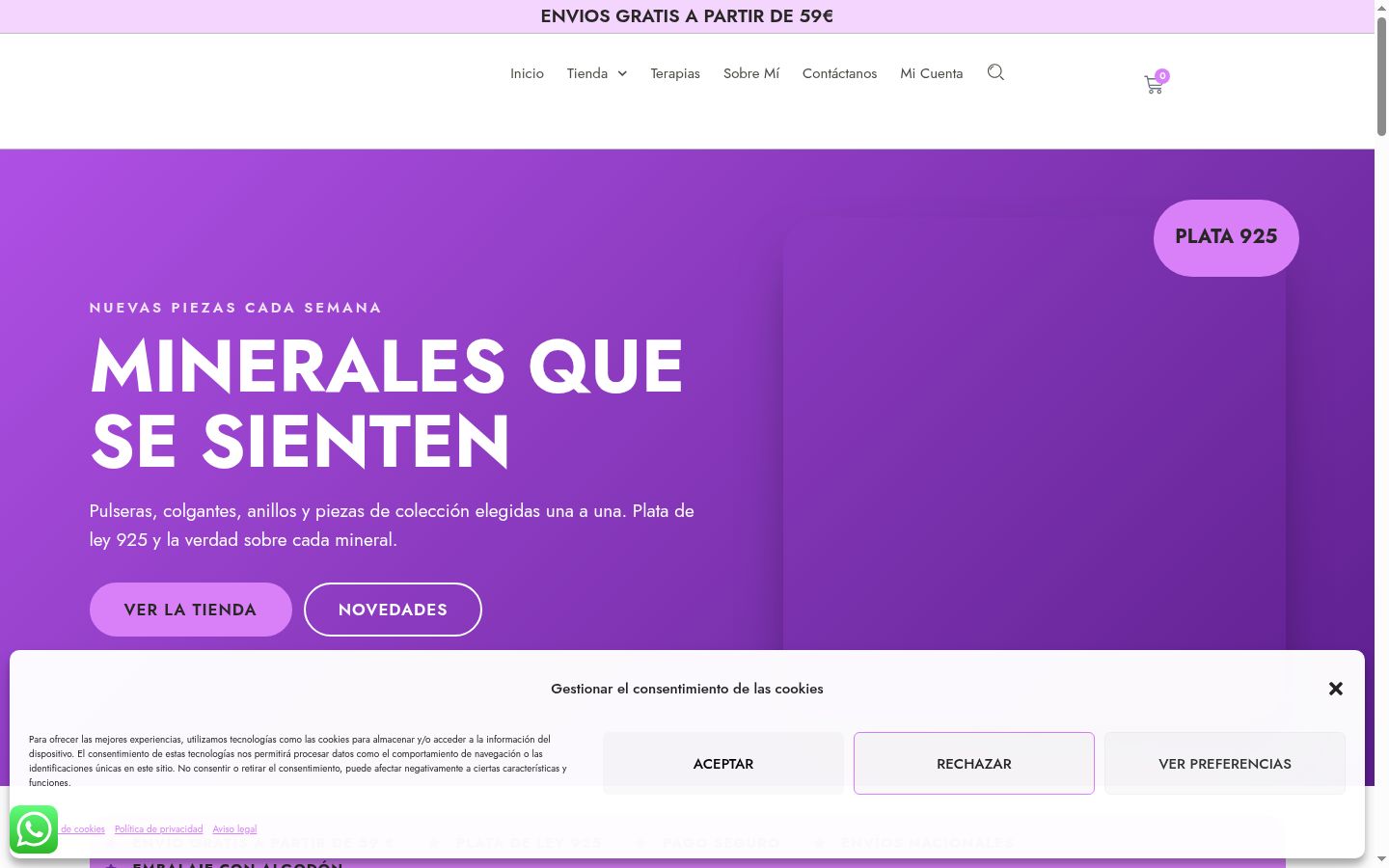
Task: Open VER PREFERENCIAS cookie options
Action: point(1225,764)
